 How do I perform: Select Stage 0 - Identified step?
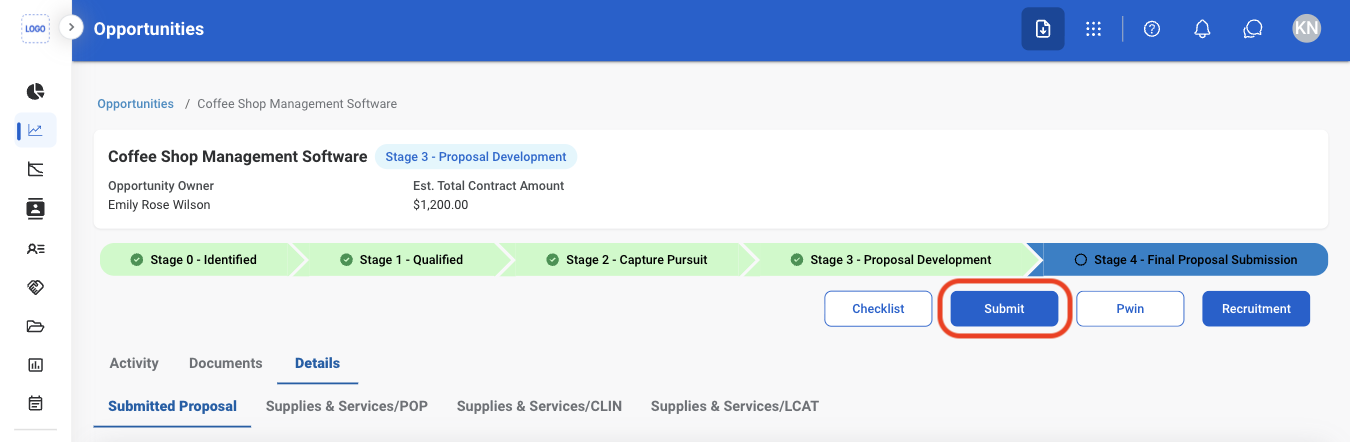[194, 259]
